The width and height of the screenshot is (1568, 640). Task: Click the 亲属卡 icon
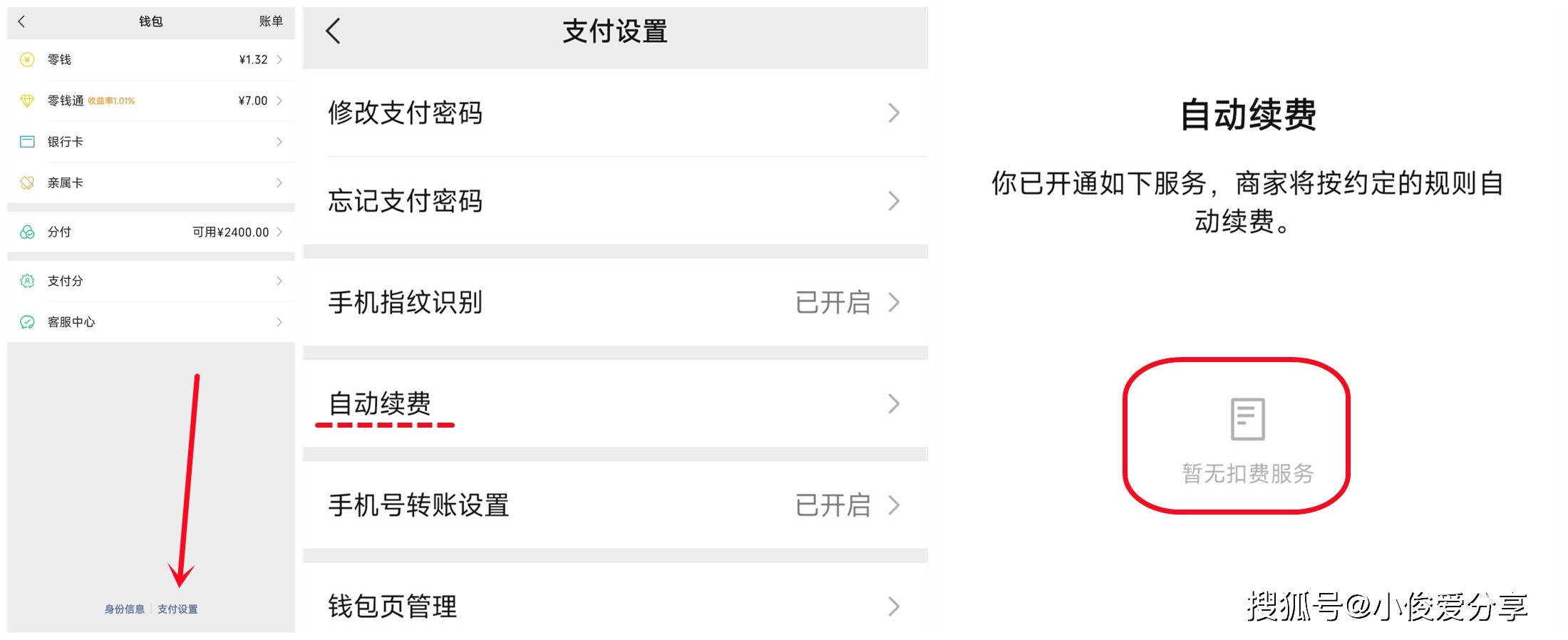tap(27, 183)
